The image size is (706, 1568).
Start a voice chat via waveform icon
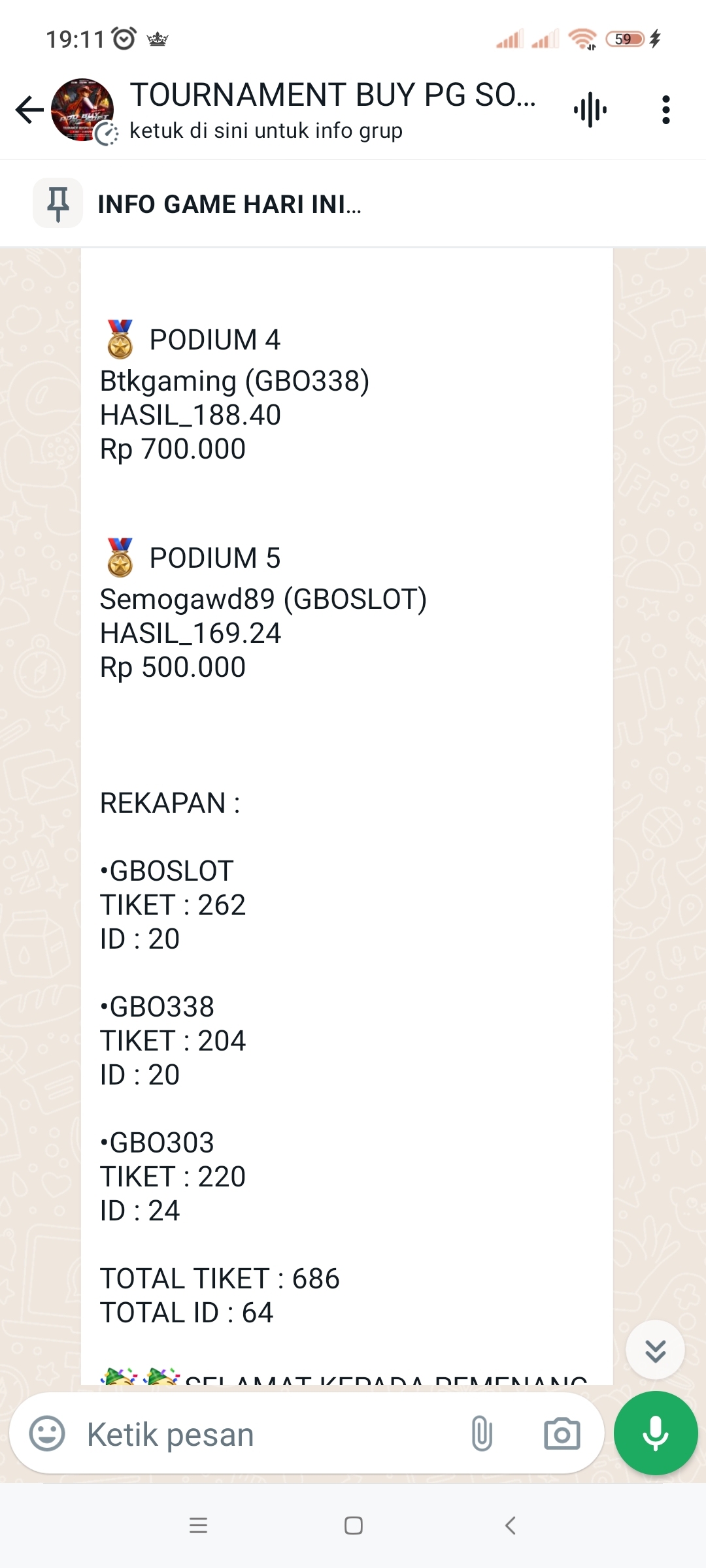tap(590, 110)
